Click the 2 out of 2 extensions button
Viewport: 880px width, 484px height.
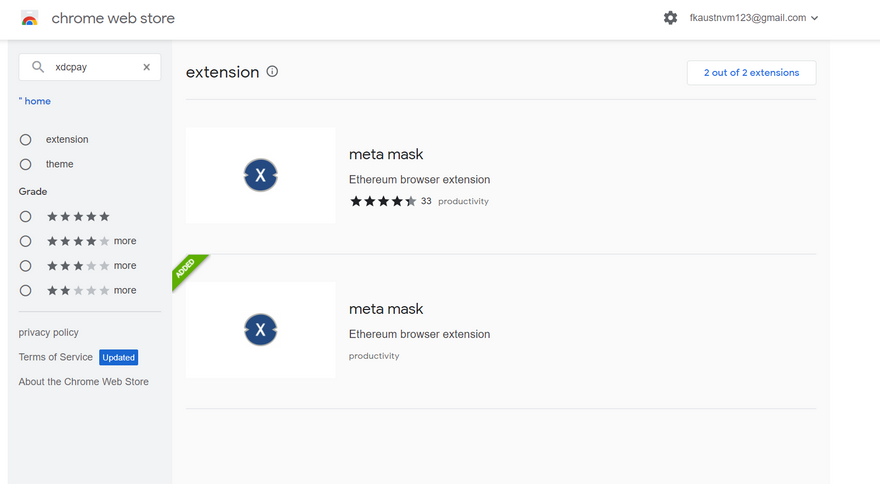point(751,73)
